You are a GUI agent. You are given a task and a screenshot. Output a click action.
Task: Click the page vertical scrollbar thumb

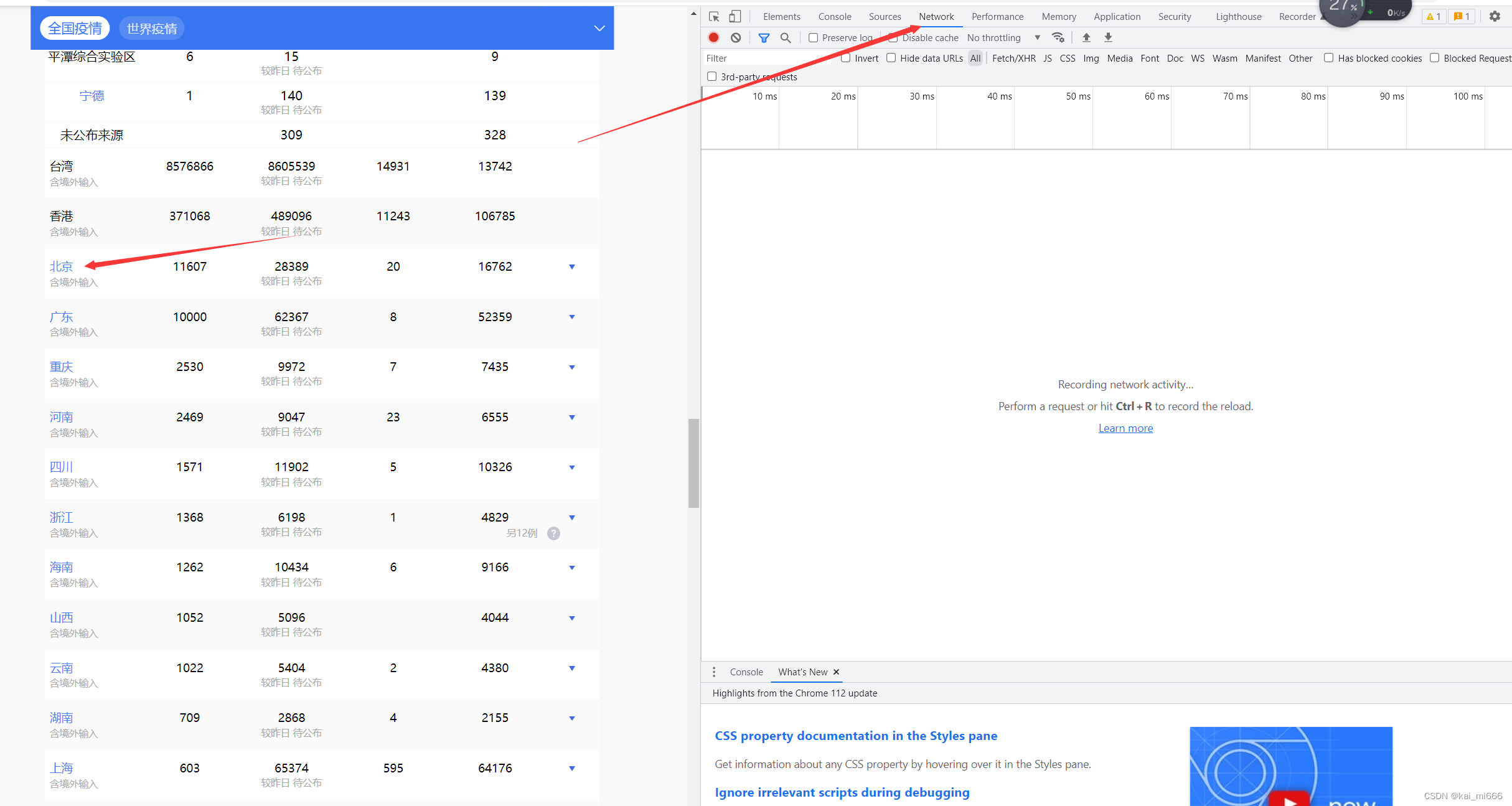[693, 464]
